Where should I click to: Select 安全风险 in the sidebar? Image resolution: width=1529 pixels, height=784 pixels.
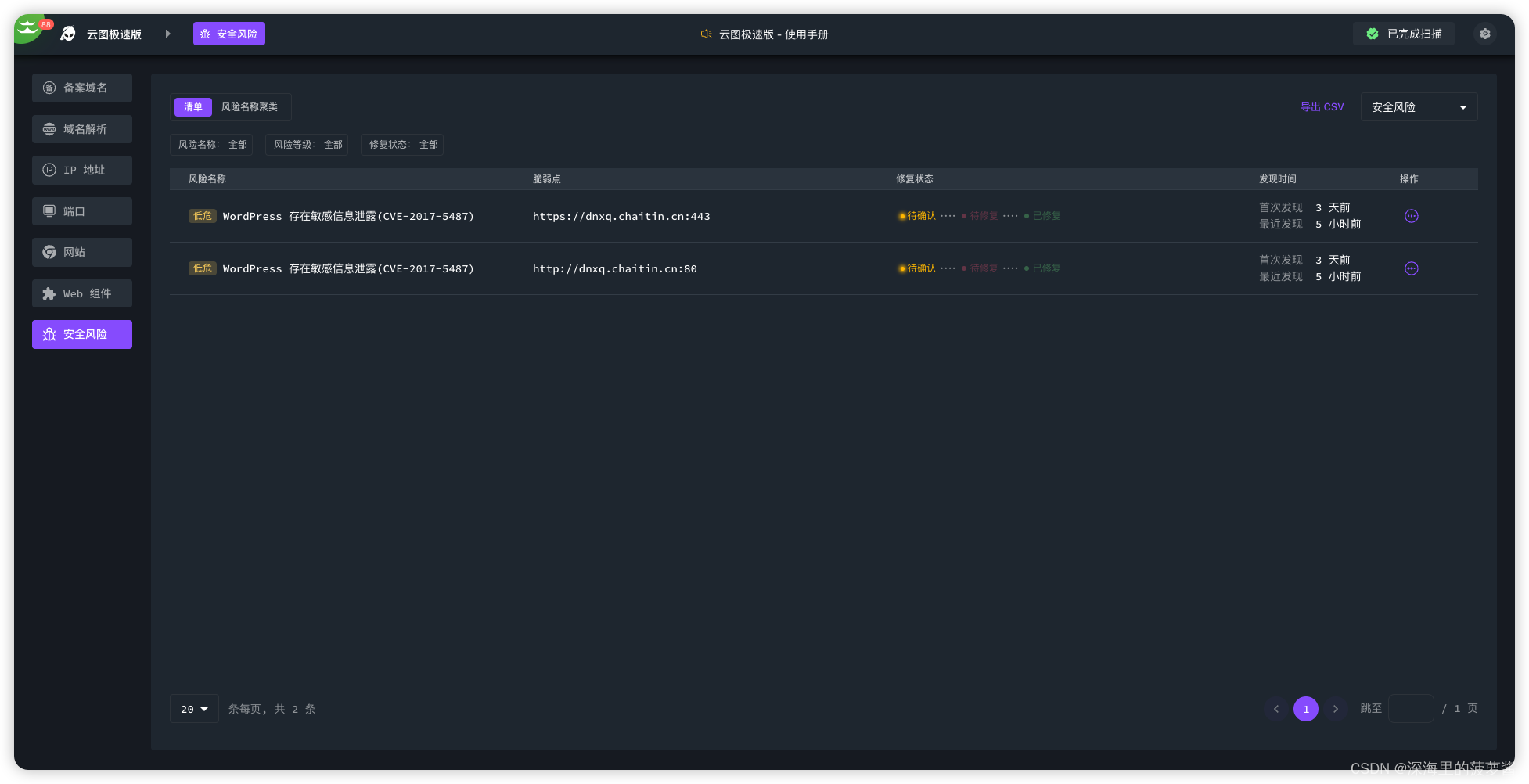[x=82, y=334]
